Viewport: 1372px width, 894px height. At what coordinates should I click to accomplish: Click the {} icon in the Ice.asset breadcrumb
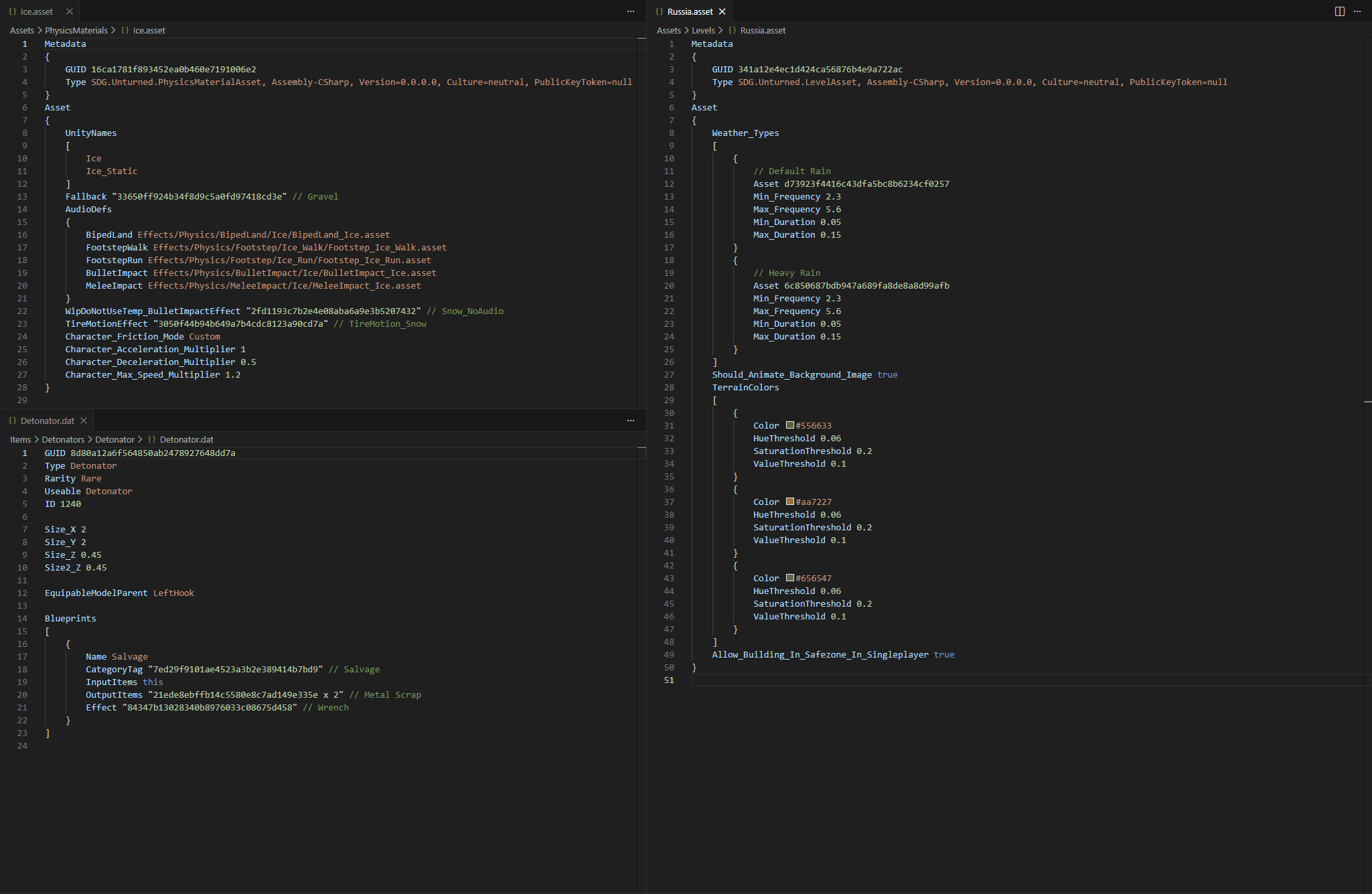coord(125,30)
